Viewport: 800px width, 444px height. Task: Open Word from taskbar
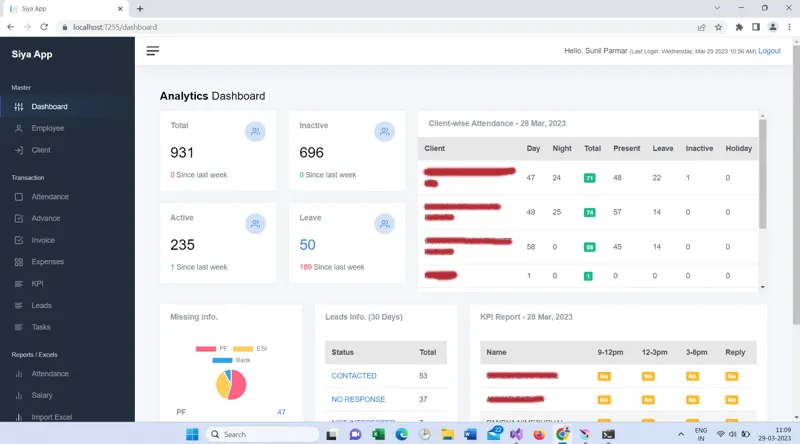click(470, 434)
